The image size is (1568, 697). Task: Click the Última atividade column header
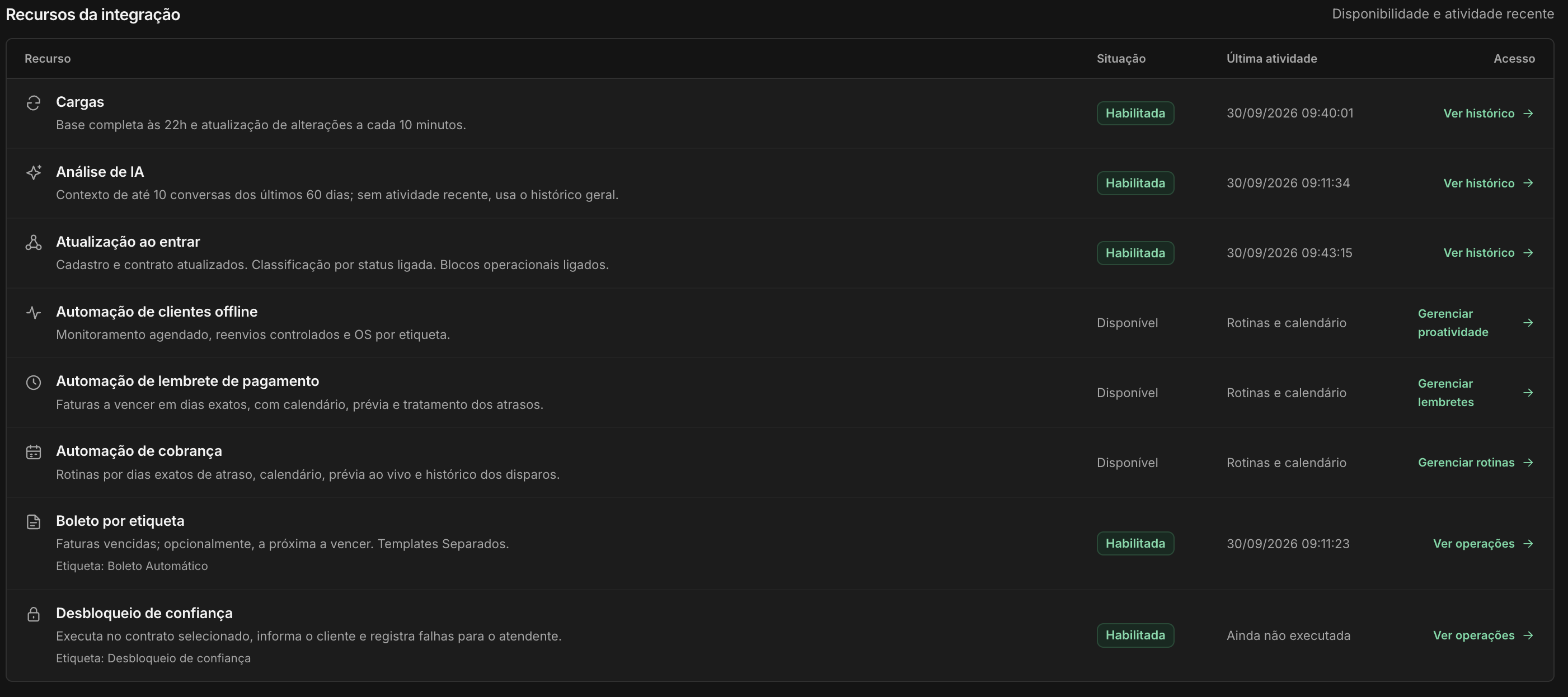1271,59
